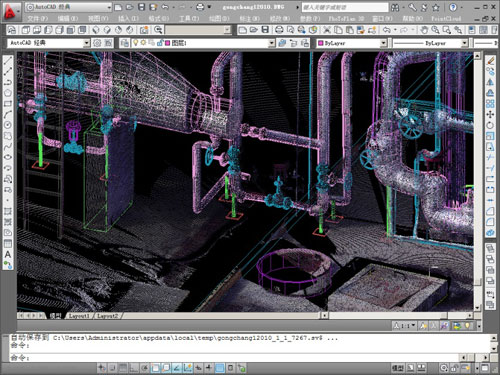Open the Layer Properties Manager icon
This screenshot has height=375, width=500.
[125, 43]
